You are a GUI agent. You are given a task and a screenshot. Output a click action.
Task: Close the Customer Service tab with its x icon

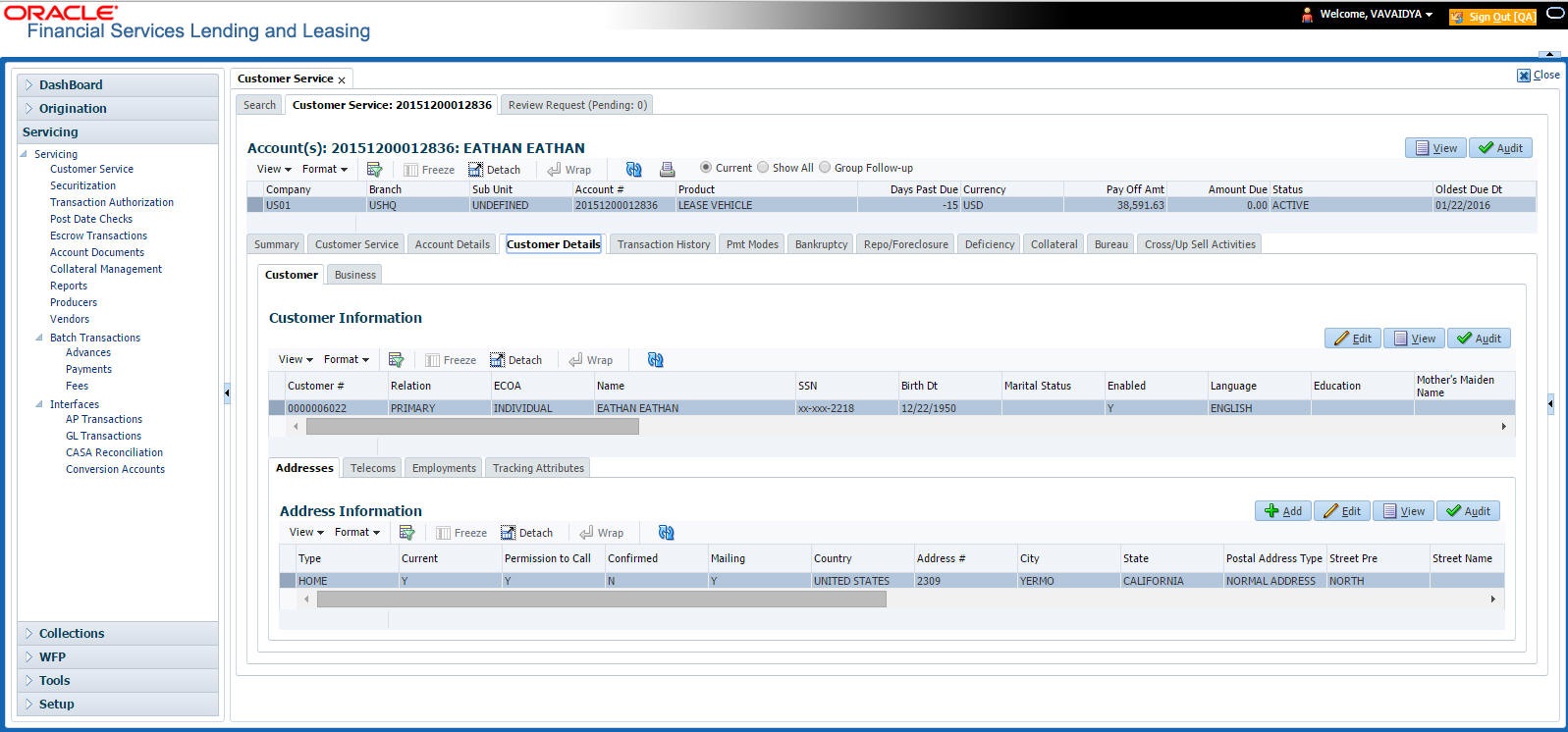click(x=342, y=79)
